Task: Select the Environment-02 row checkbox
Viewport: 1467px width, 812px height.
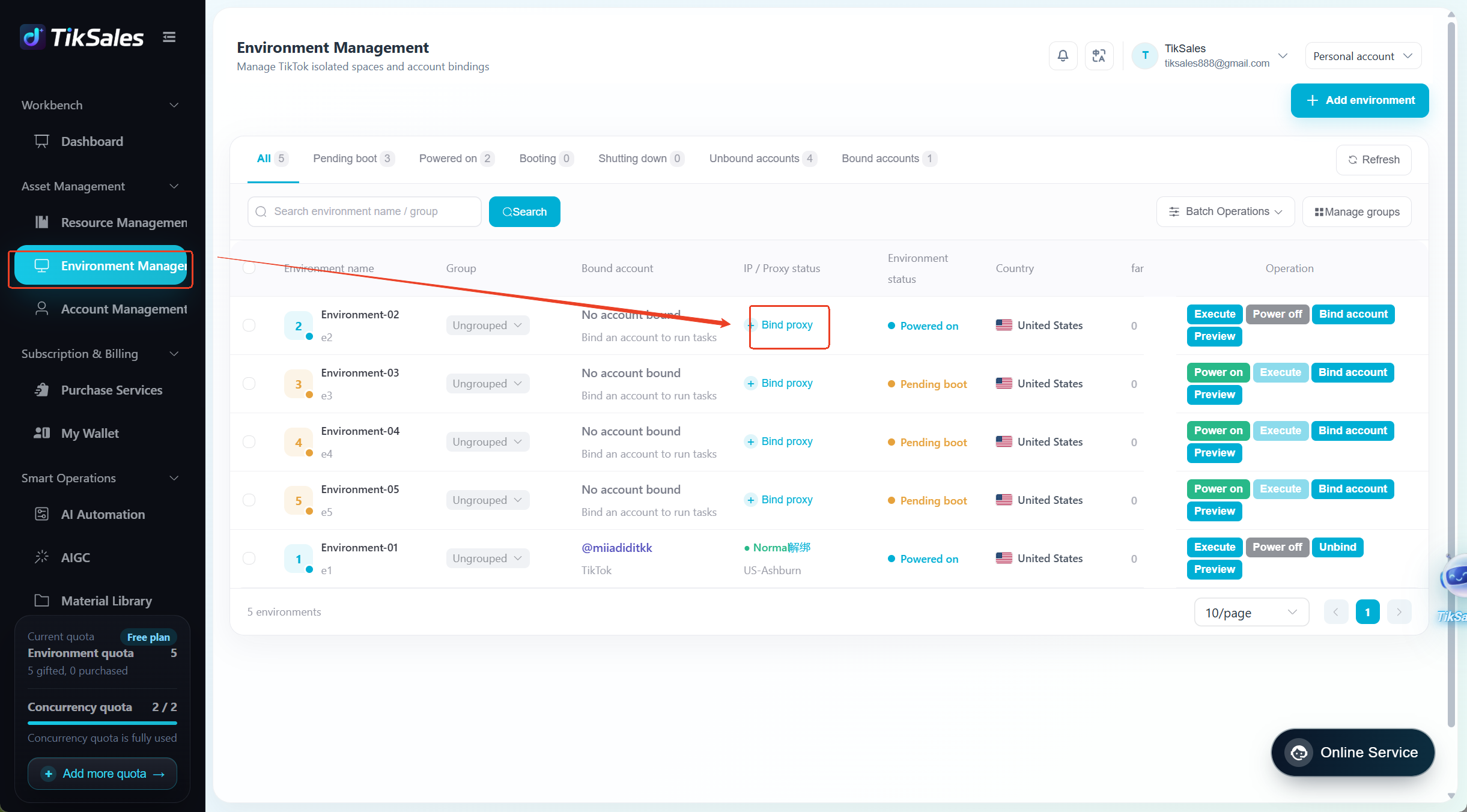Action: tap(249, 325)
